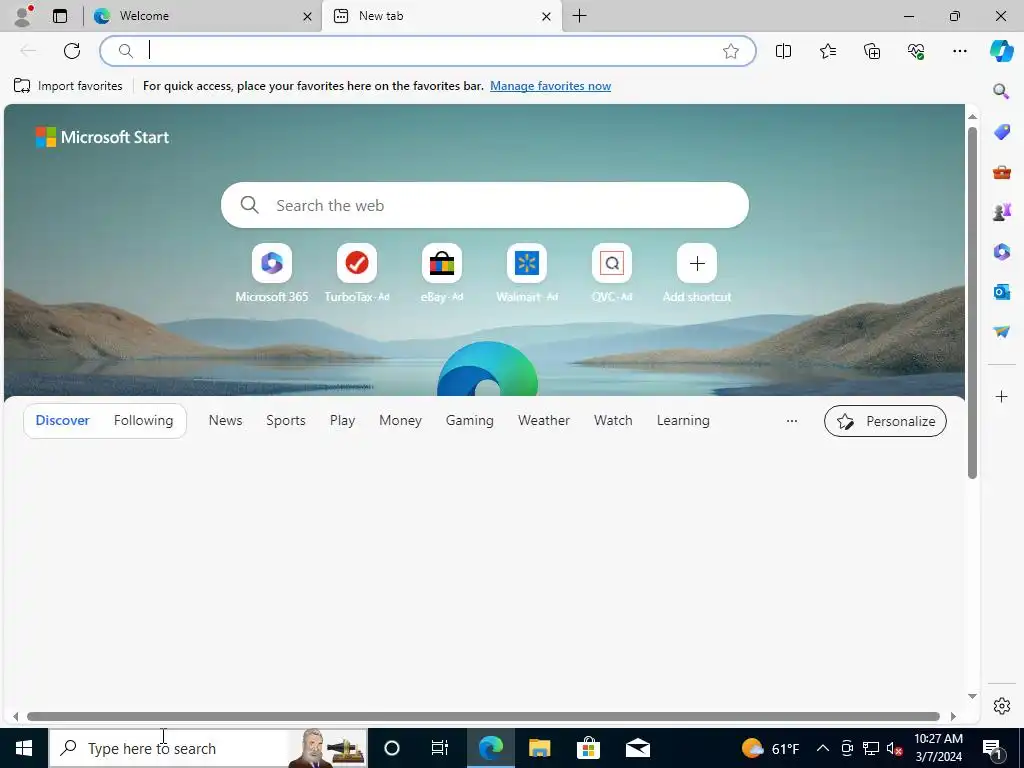Open the Copilot icon
1024x768 pixels.
[1001, 51]
